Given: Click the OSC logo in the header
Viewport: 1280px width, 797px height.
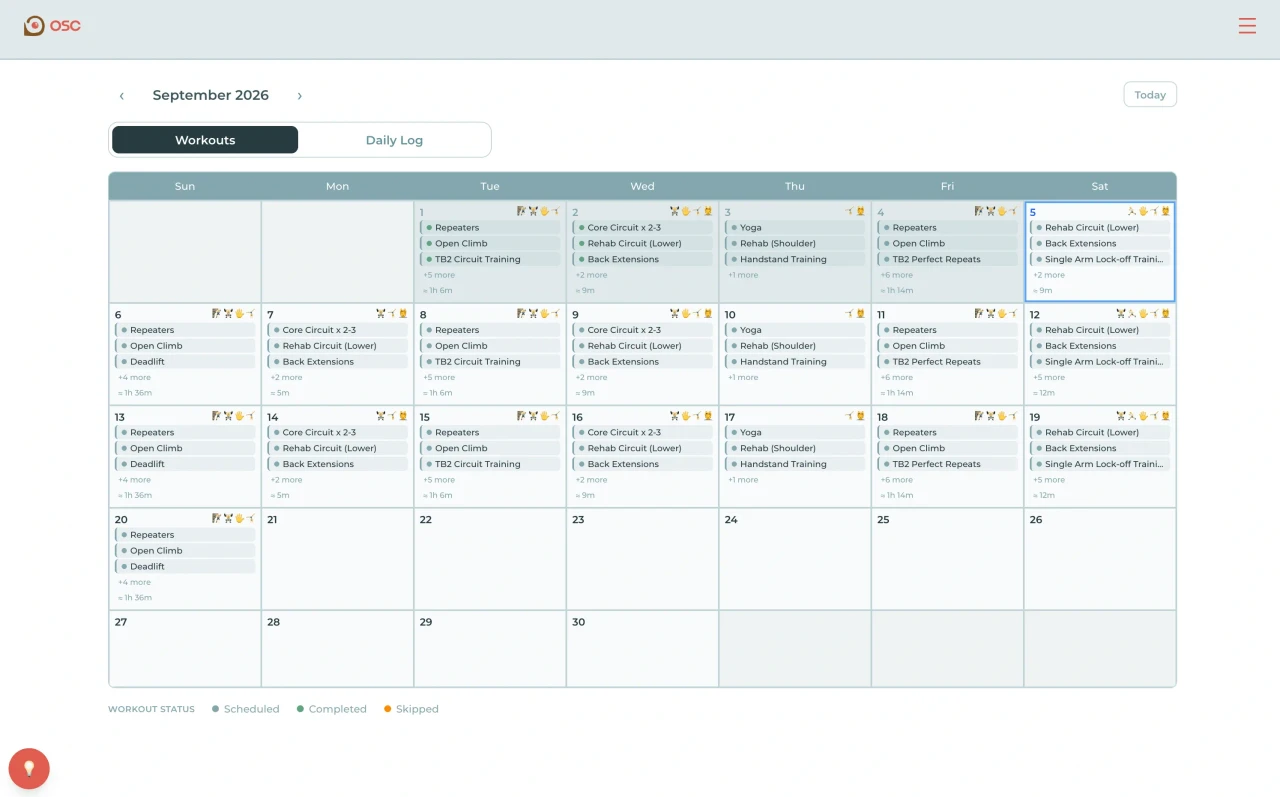Looking at the screenshot, I should (52, 26).
